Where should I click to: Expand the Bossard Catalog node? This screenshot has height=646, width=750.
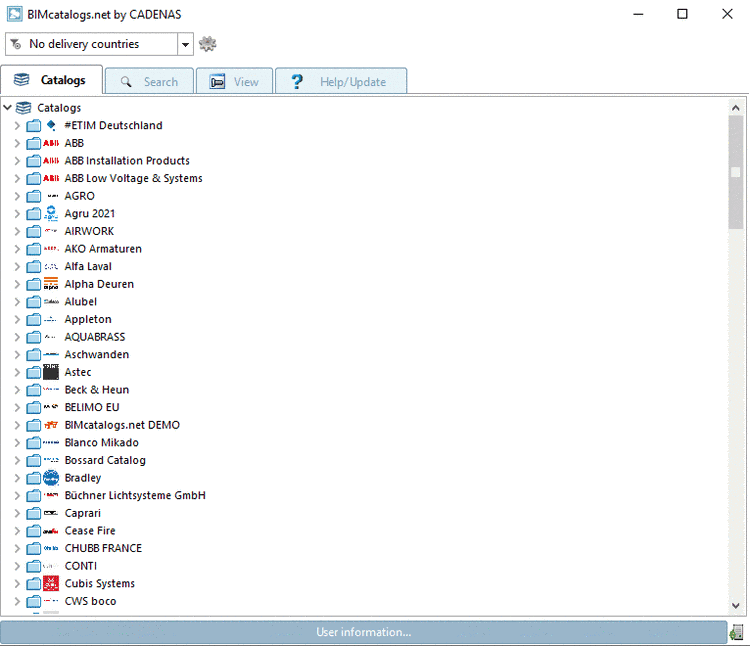[x=17, y=460]
